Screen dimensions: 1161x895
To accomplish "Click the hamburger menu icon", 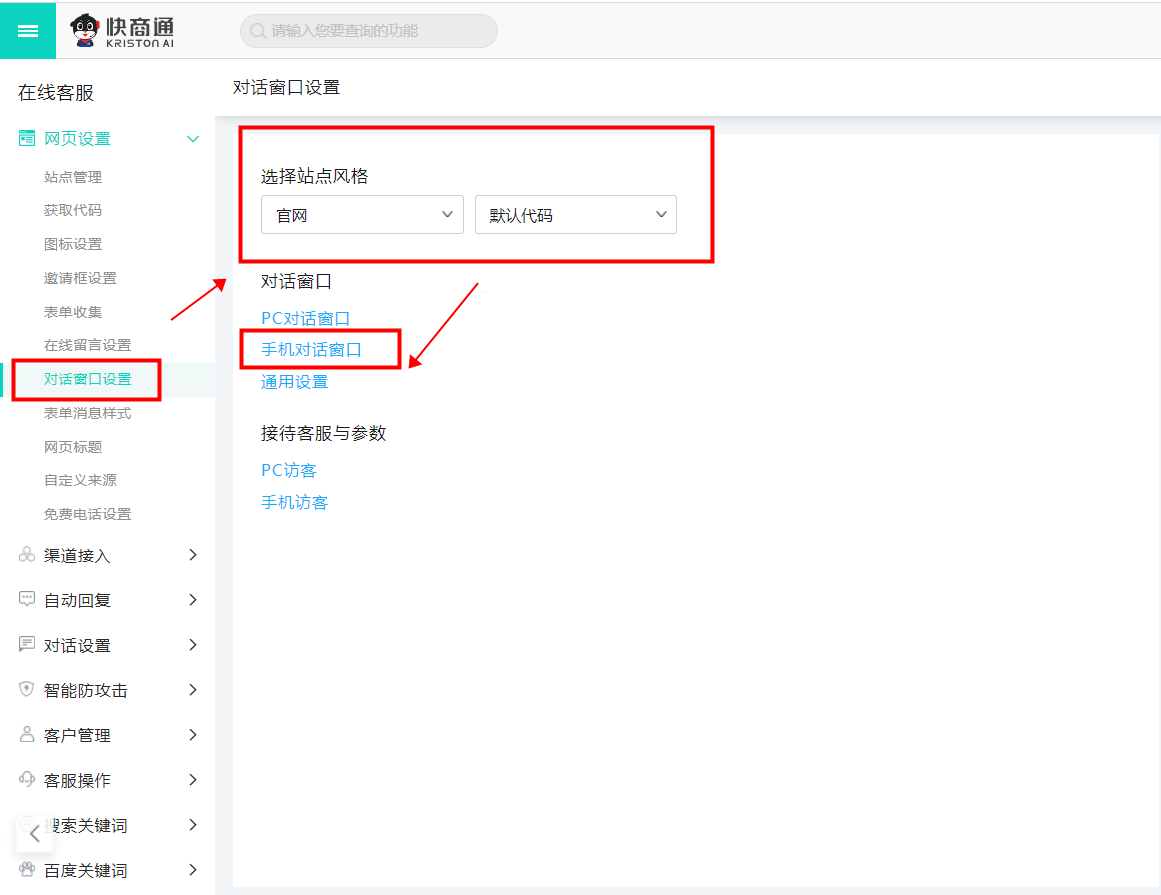I will (x=28, y=31).
